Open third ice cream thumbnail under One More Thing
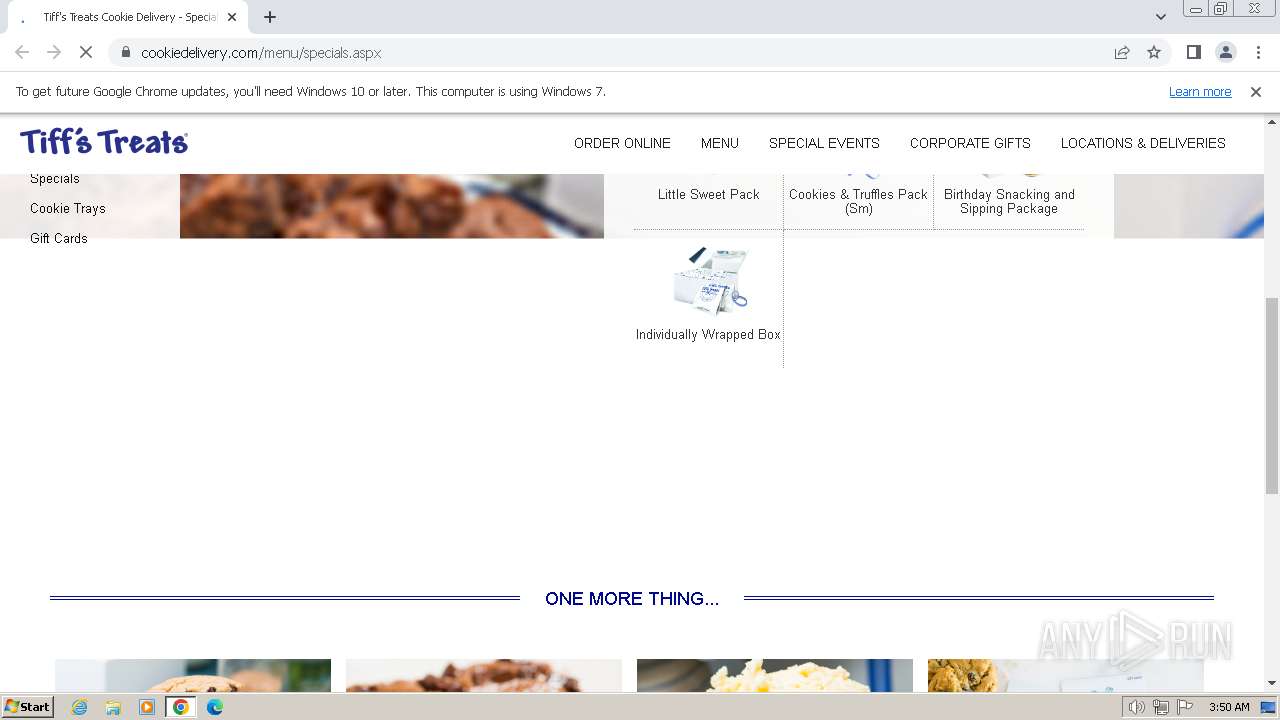The height and width of the screenshot is (720, 1280). 775,675
